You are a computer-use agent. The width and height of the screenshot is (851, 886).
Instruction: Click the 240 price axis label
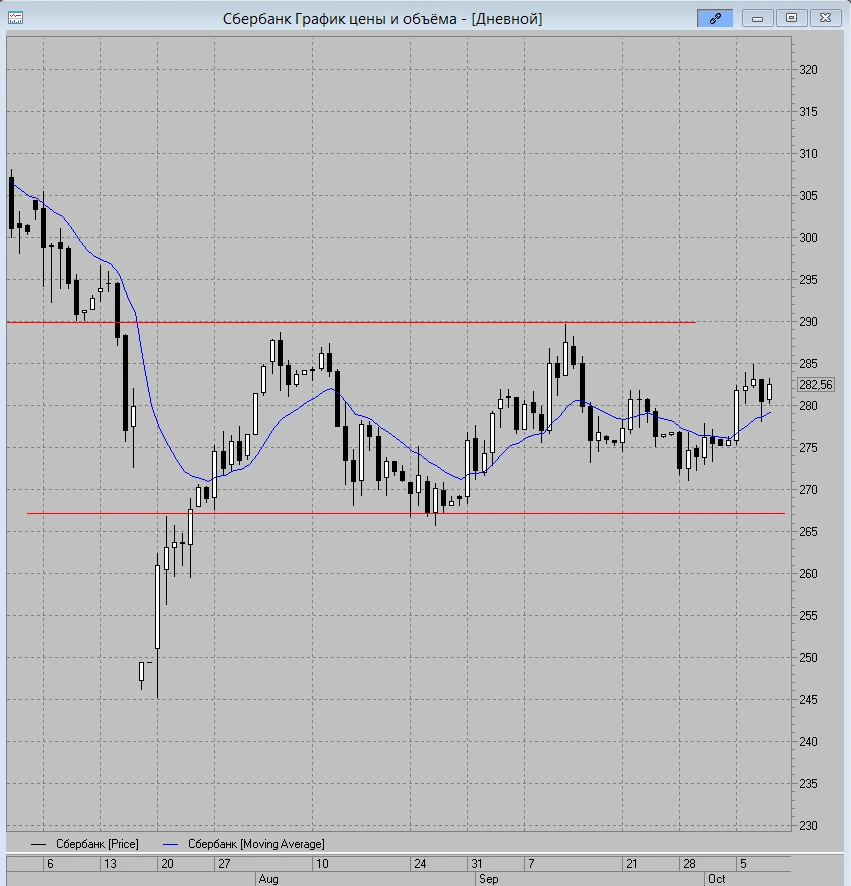pos(808,741)
